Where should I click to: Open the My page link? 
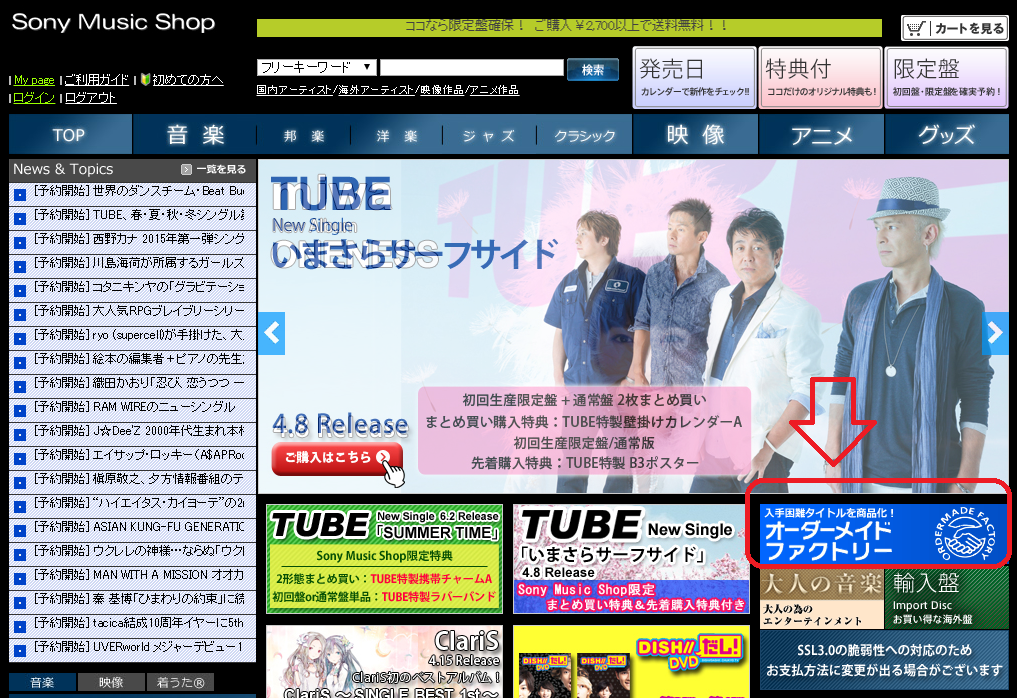[x=34, y=80]
